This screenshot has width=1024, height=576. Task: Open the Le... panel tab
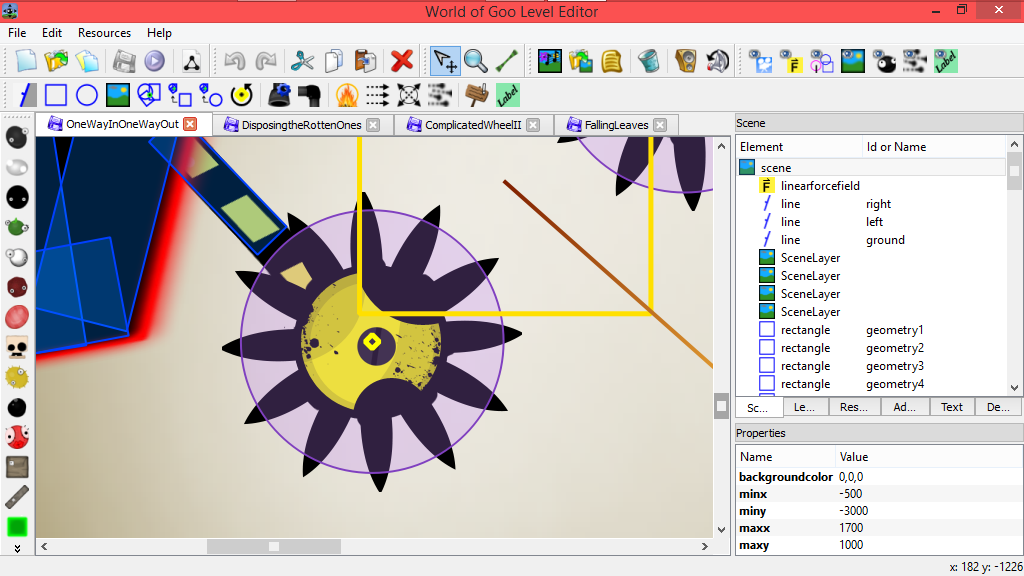[x=805, y=407]
